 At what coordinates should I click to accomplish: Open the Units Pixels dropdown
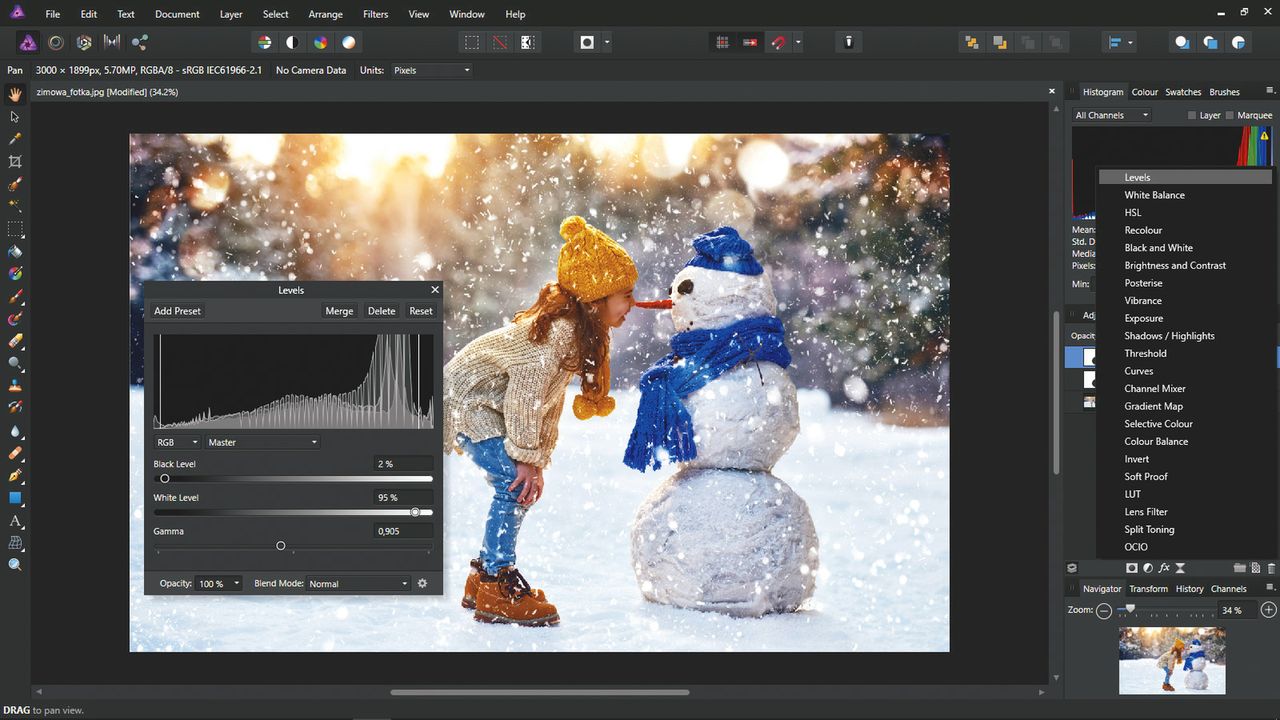pyautogui.click(x=430, y=70)
